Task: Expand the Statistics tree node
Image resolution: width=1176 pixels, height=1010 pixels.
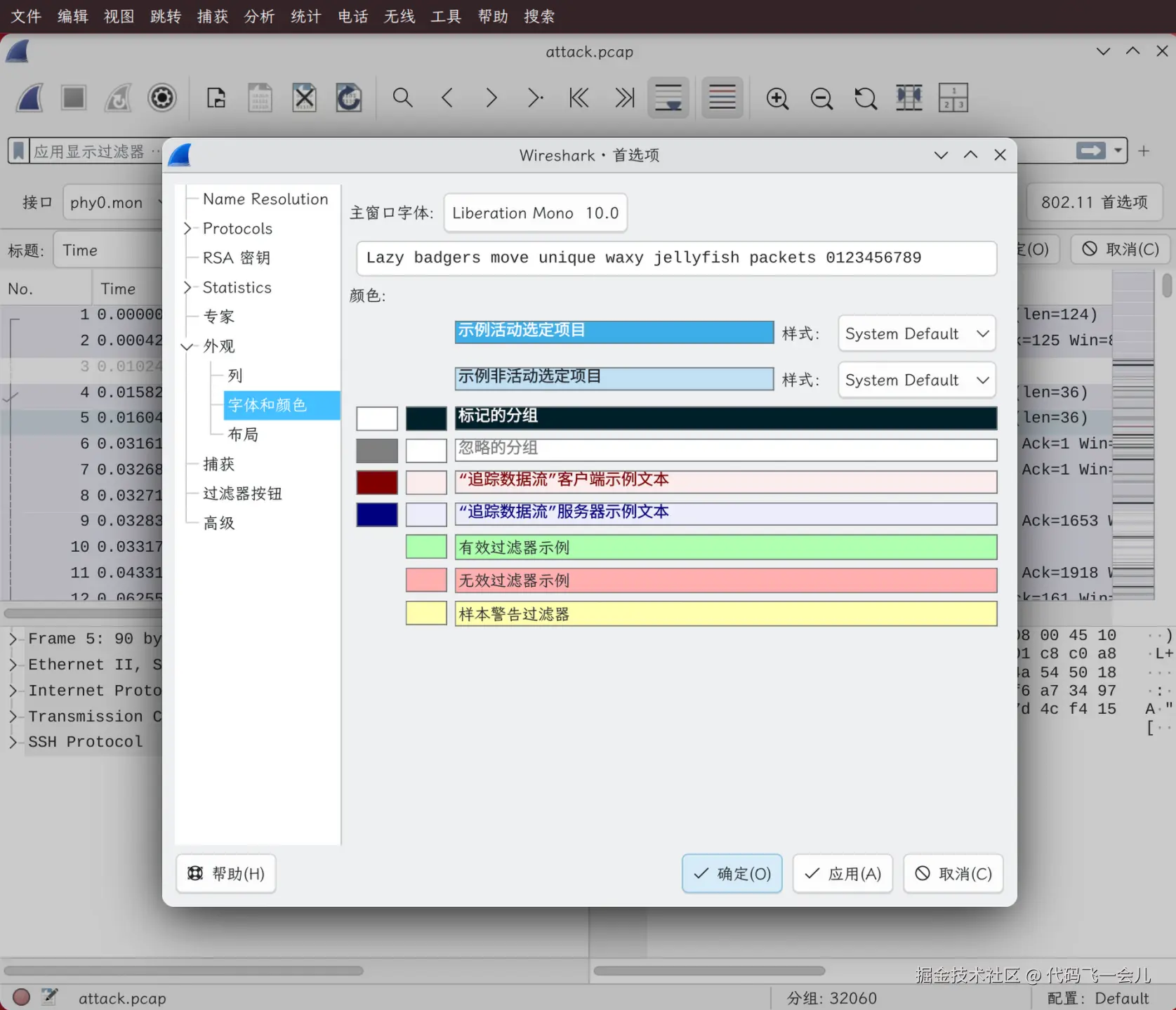Action: pos(187,288)
